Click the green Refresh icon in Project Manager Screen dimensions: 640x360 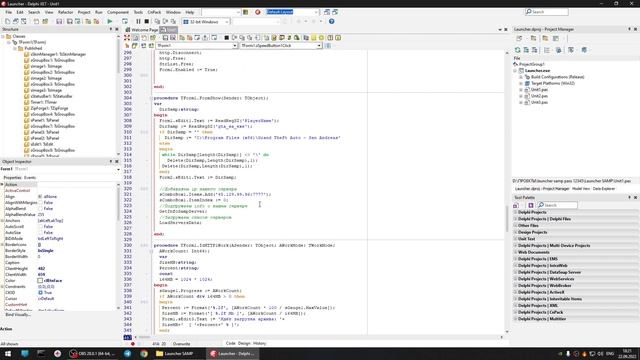click(518, 50)
